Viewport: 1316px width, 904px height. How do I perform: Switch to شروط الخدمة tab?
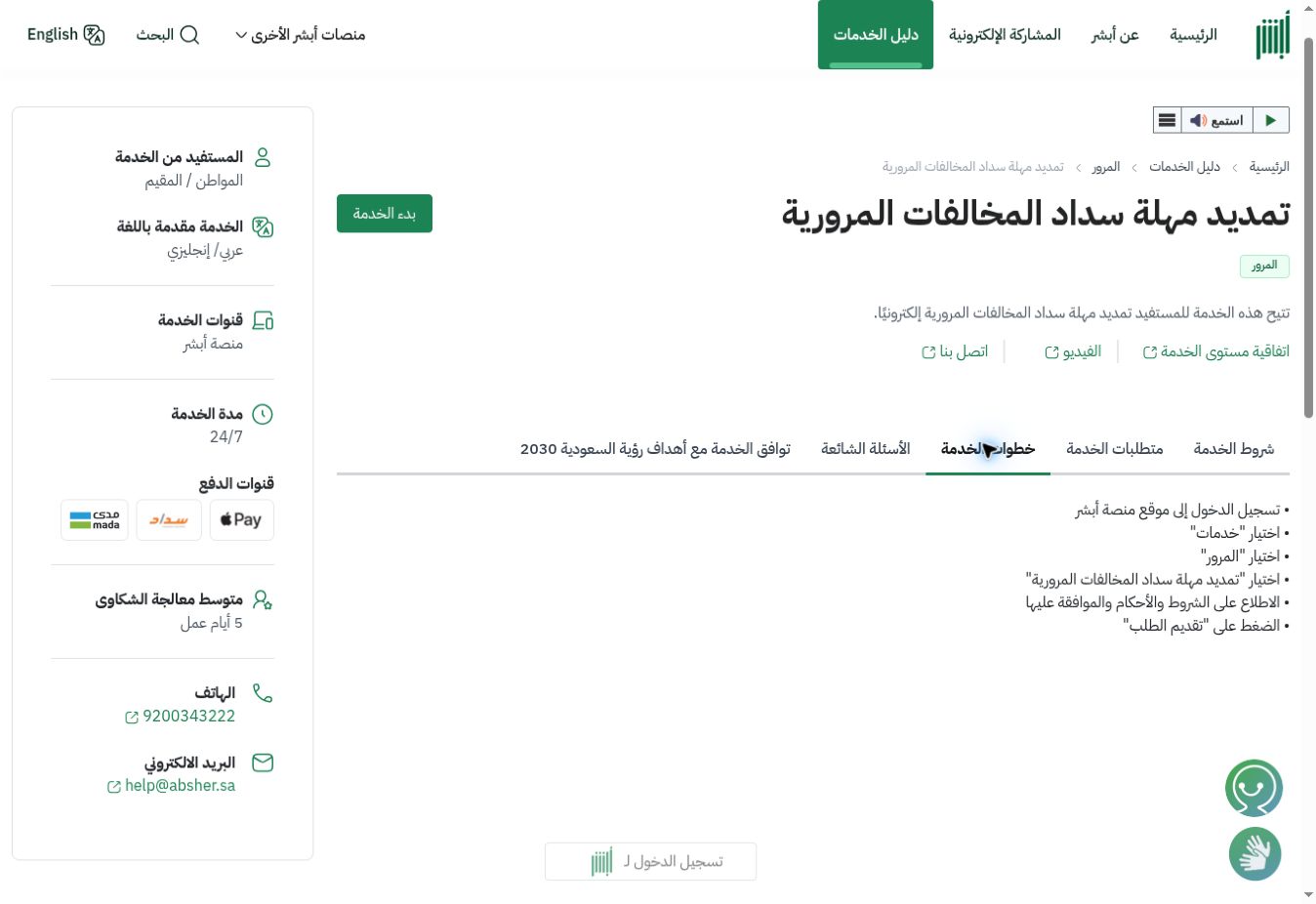point(1234,449)
